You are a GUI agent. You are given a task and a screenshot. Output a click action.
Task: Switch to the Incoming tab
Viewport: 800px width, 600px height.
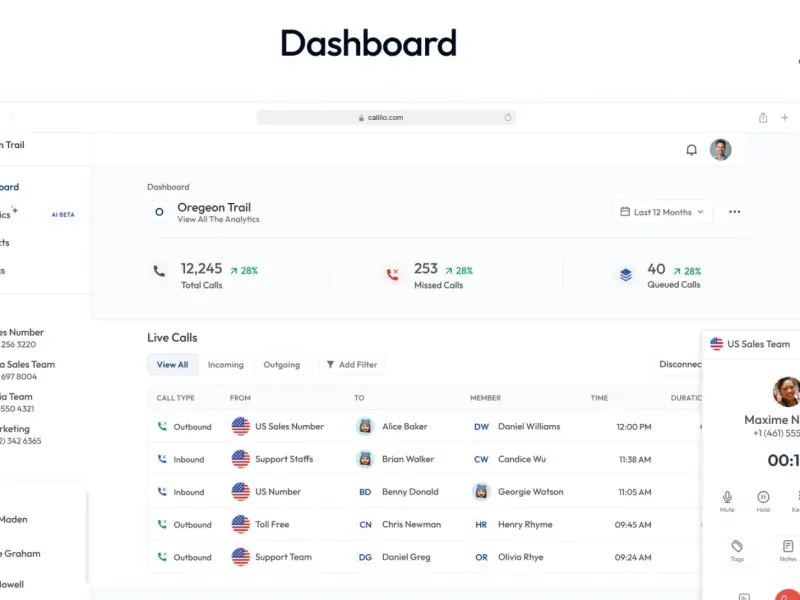tap(226, 365)
